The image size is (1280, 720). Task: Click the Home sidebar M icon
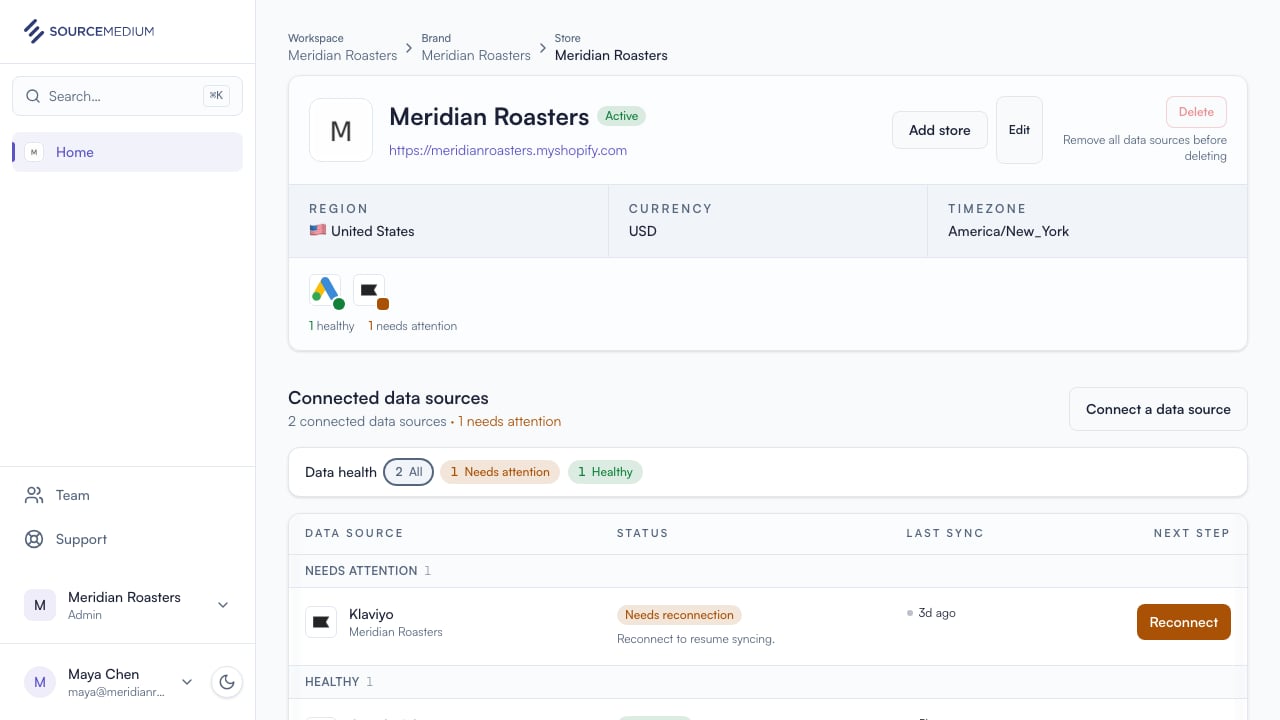click(x=34, y=152)
